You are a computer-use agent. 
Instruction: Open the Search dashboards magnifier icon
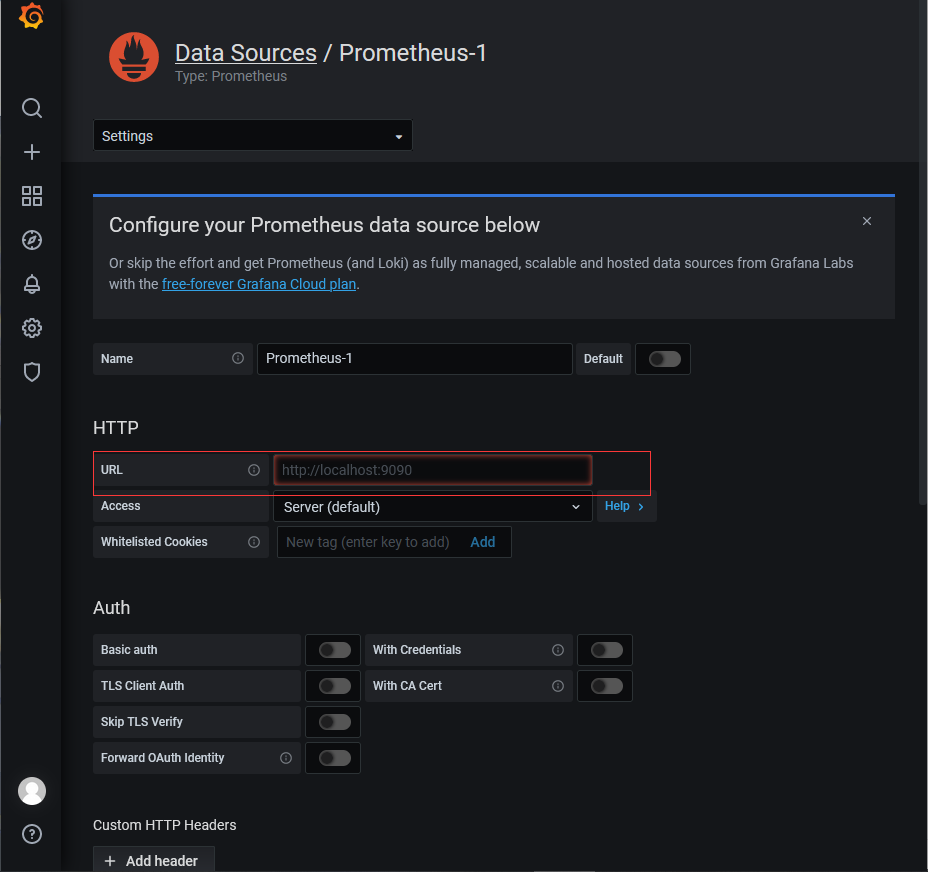(32, 108)
